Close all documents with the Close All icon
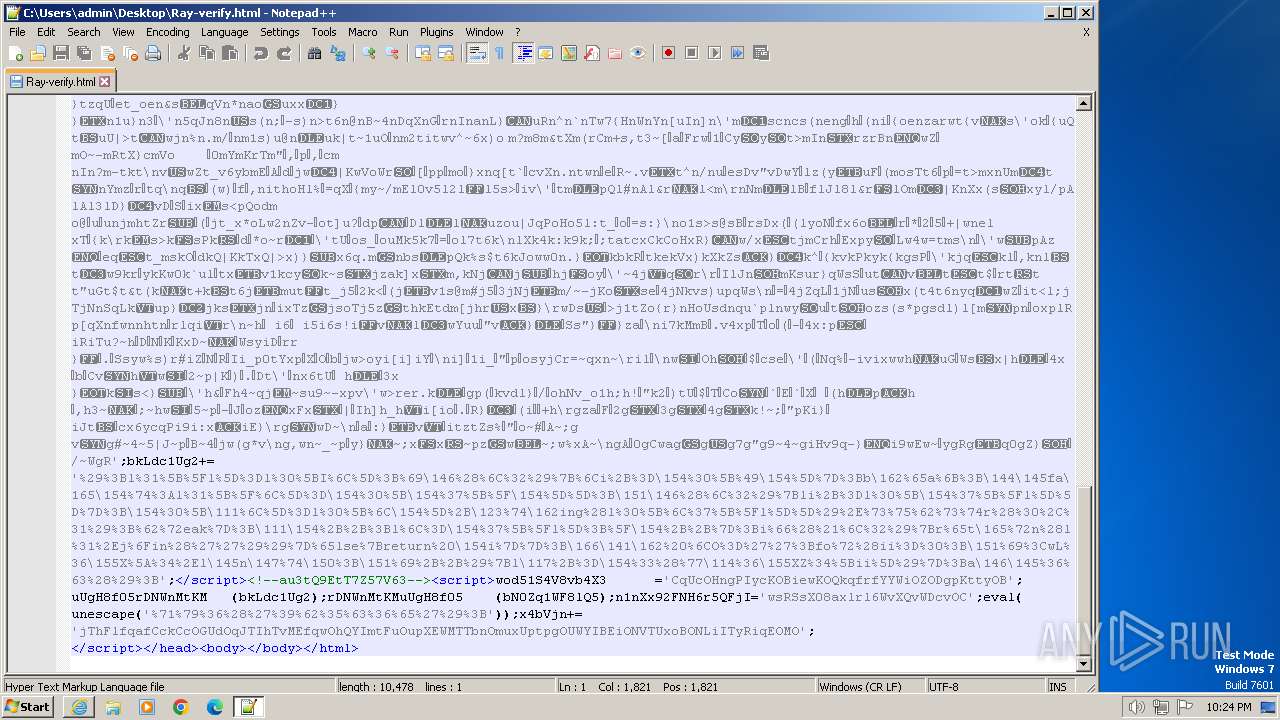The width and height of the screenshot is (1280, 720). 130,53
